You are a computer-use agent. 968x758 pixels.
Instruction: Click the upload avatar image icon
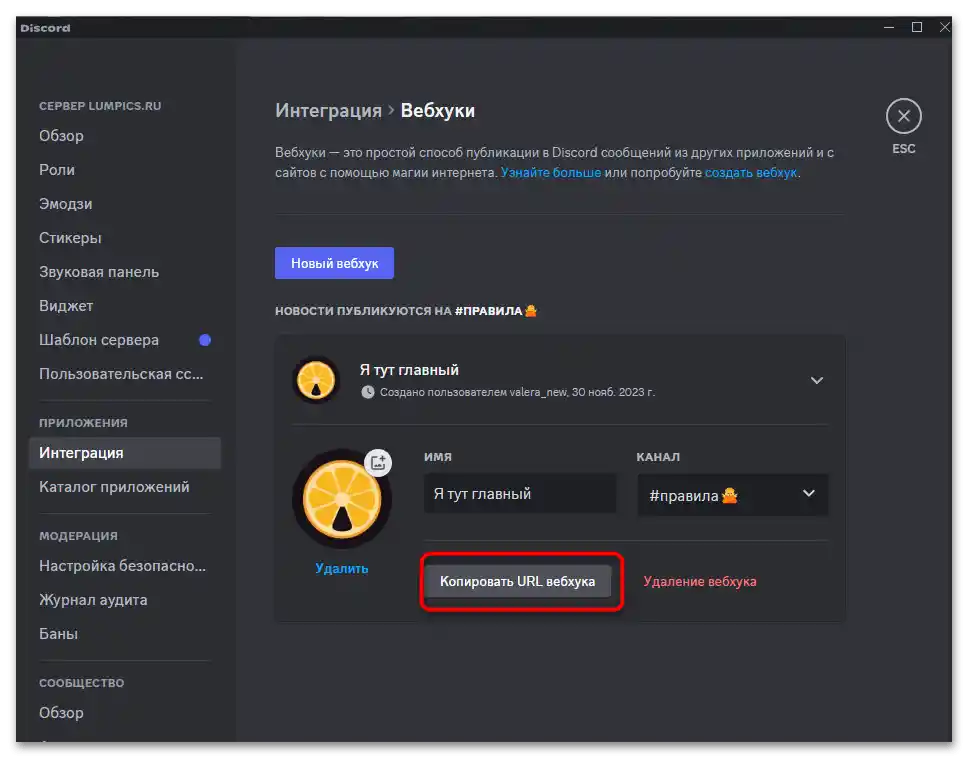pos(378,462)
